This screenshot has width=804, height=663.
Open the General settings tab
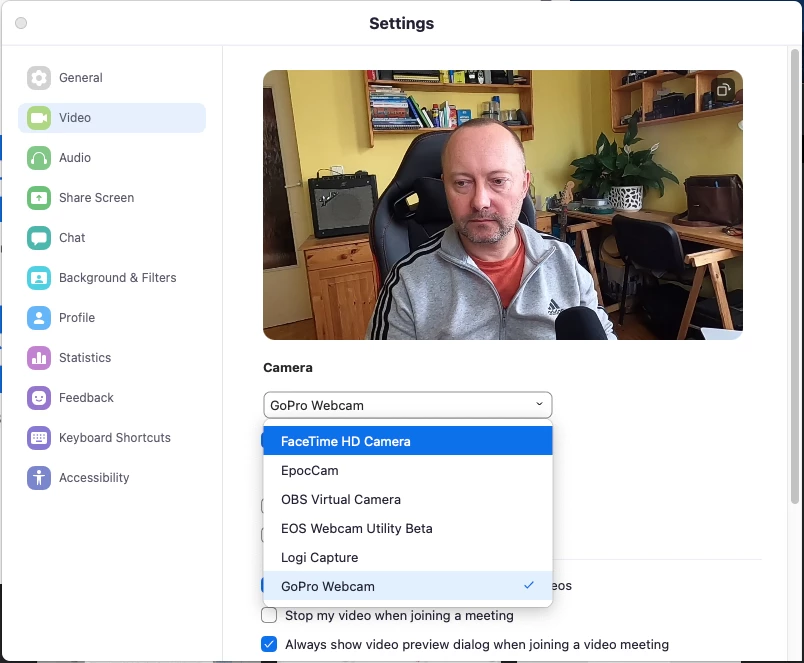(x=112, y=78)
